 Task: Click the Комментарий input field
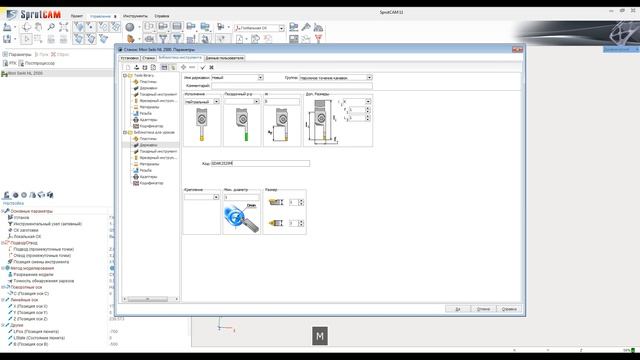(292, 86)
